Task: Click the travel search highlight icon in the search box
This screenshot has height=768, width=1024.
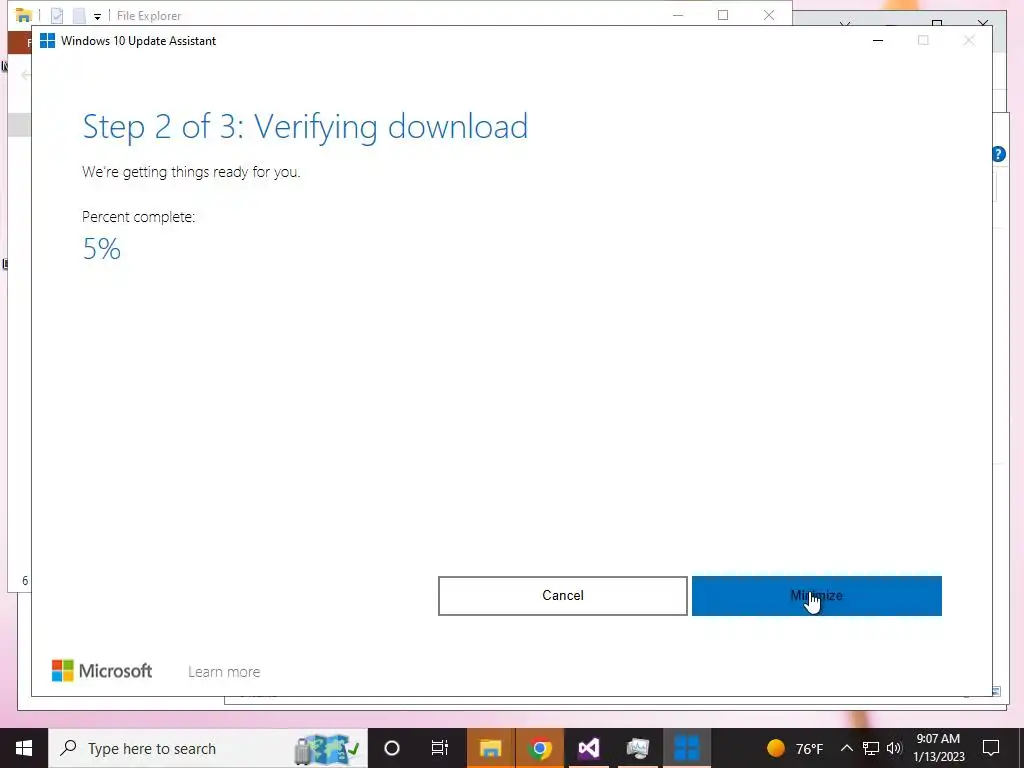Action: pyautogui.click(x=327, y=749)
